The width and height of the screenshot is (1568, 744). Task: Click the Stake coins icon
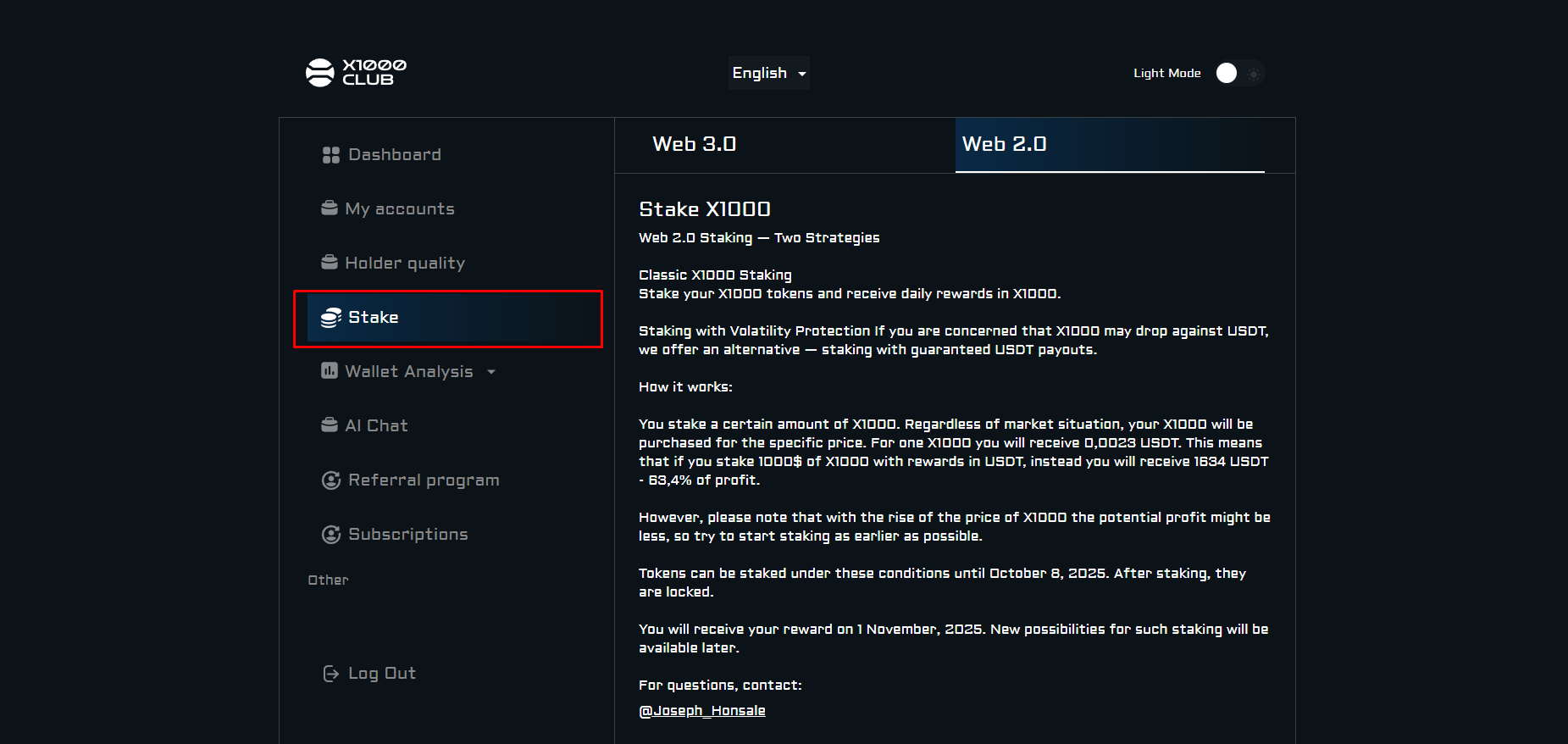click(330, 318)
